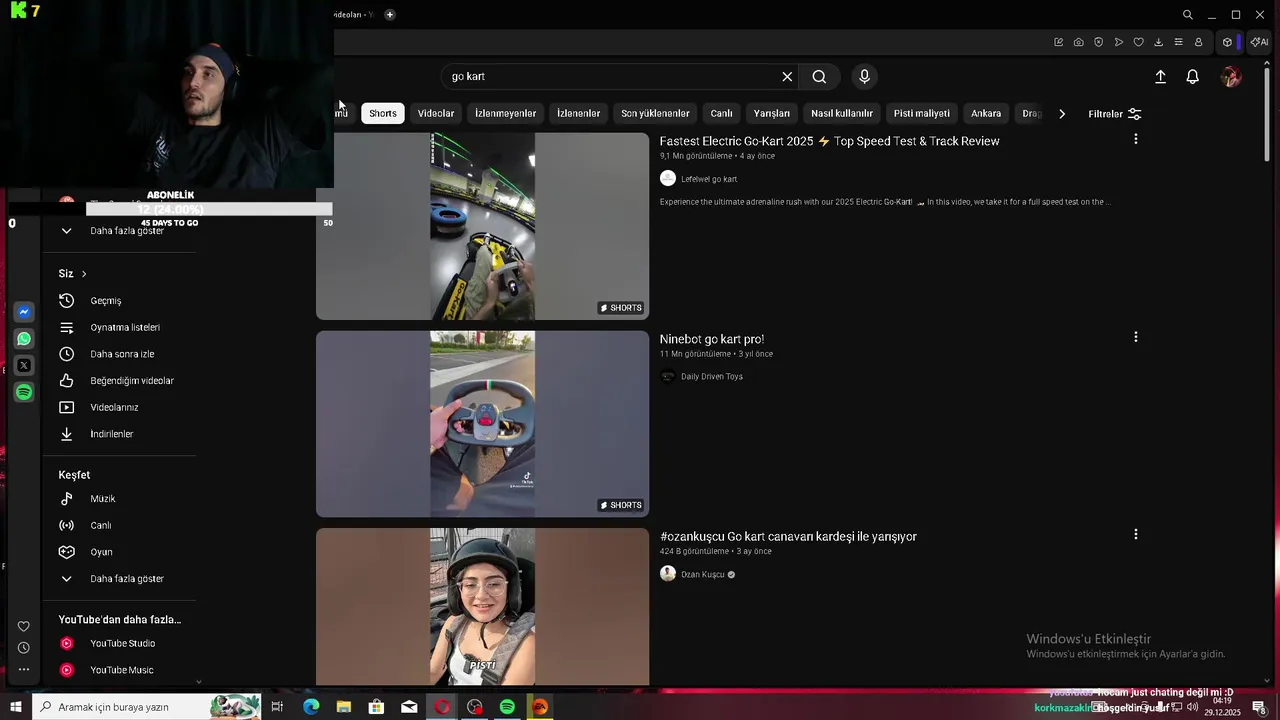Select the İzlenmeyenler filter chip
The height and width of the screenshot is (720, 1280).
click(x=505, y=114)
